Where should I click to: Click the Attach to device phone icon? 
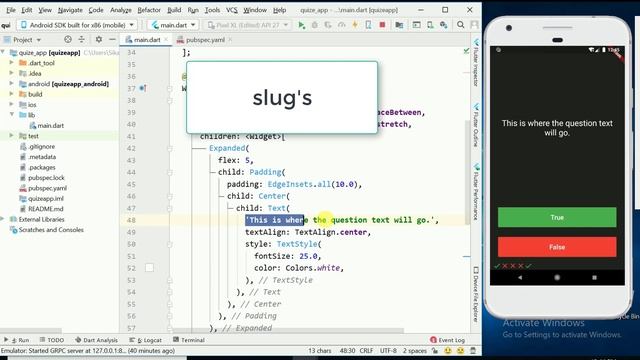pyautogui.click(x=368, y=25)
